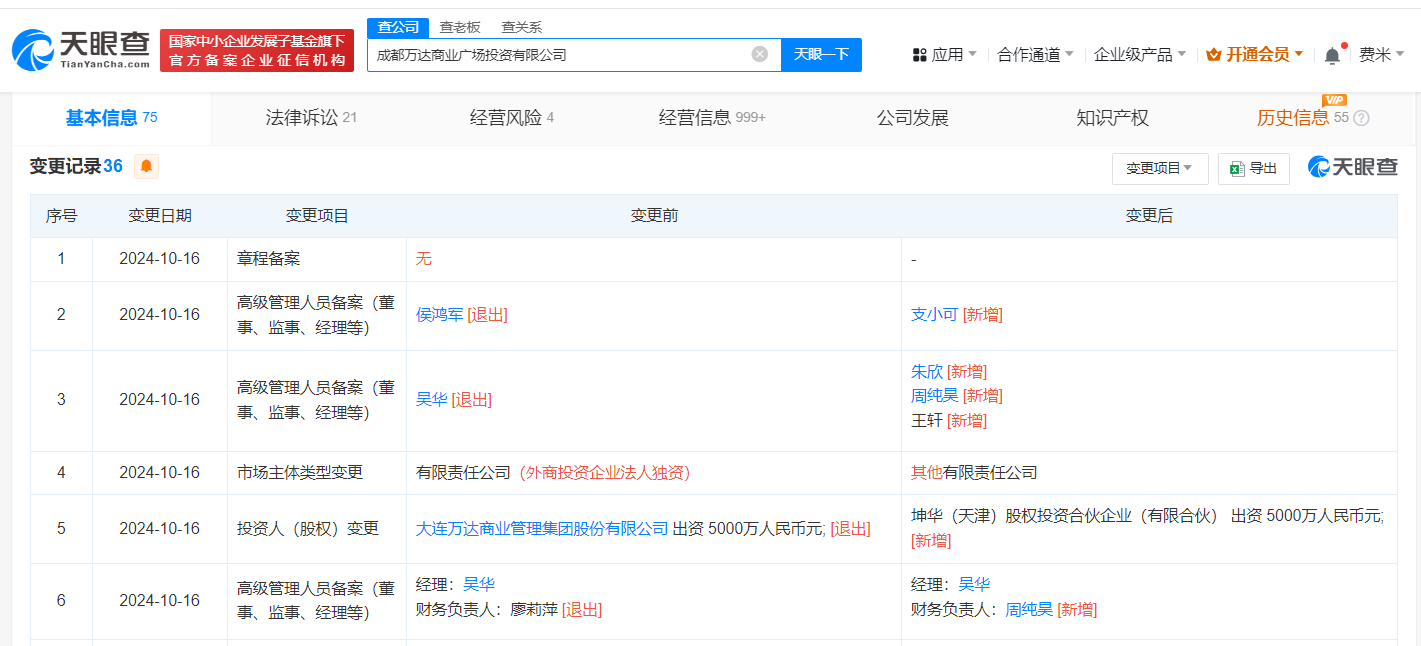Click the 天眼一下 search button
1421x646 pixels.
pyautogui.click(x=821, y=54)
